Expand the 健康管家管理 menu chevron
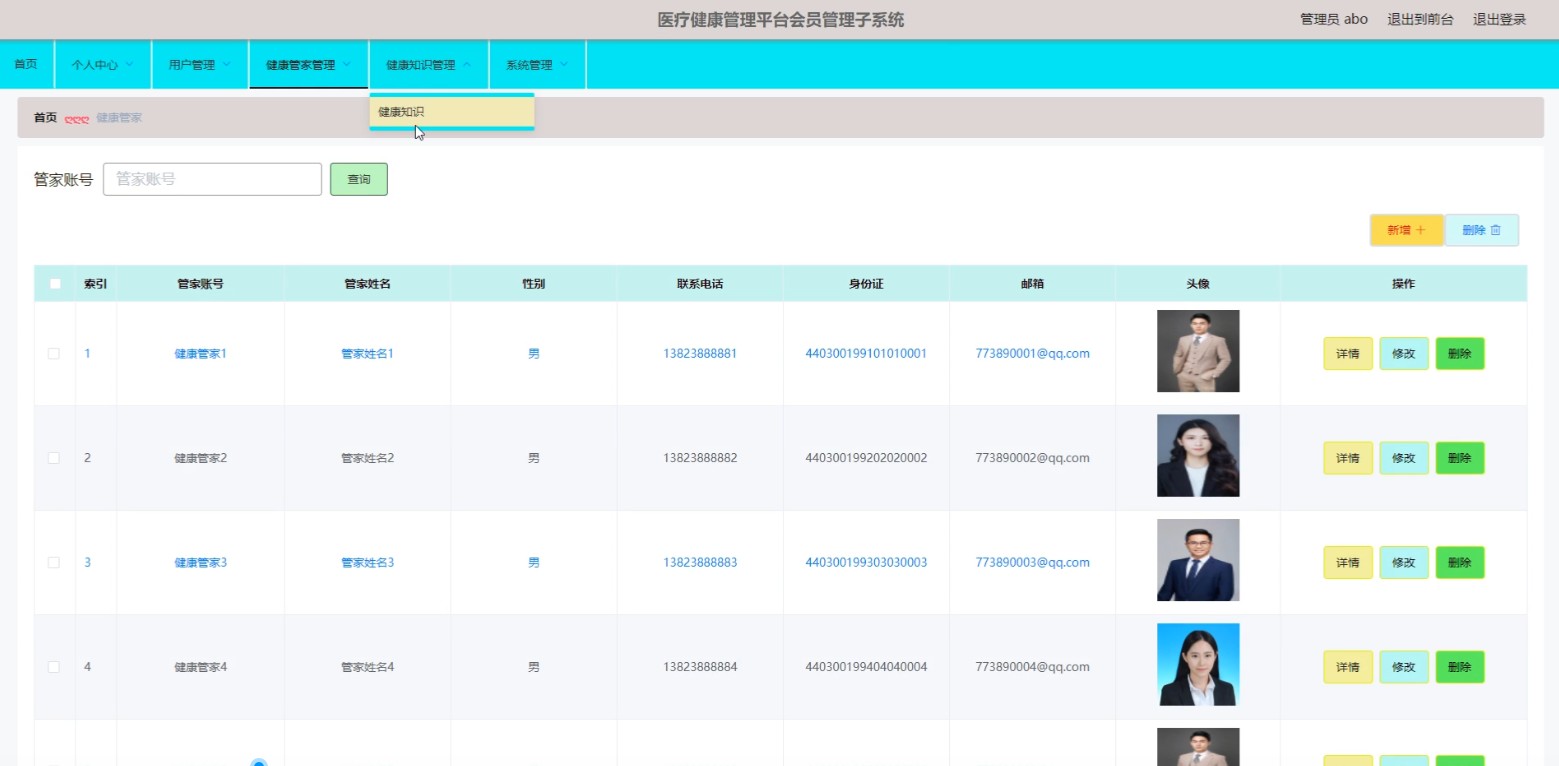 [x=347, y=65]
